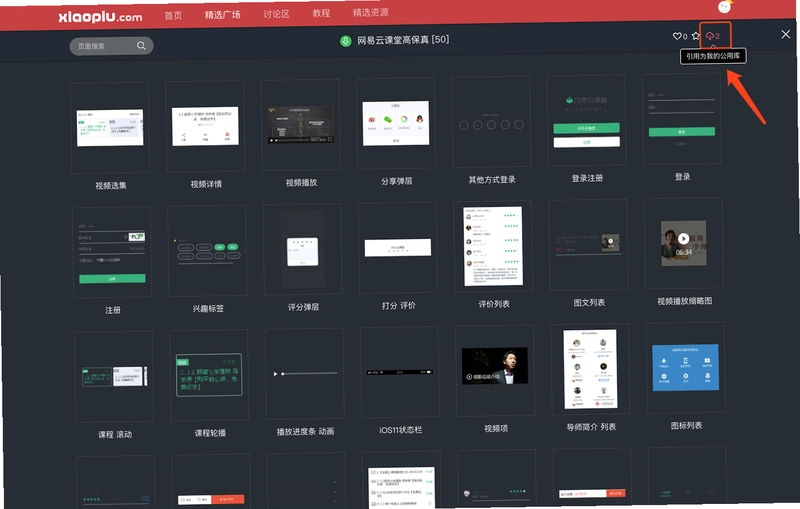Select the 兴趣标签 component
800x509 pixels.
207,250
